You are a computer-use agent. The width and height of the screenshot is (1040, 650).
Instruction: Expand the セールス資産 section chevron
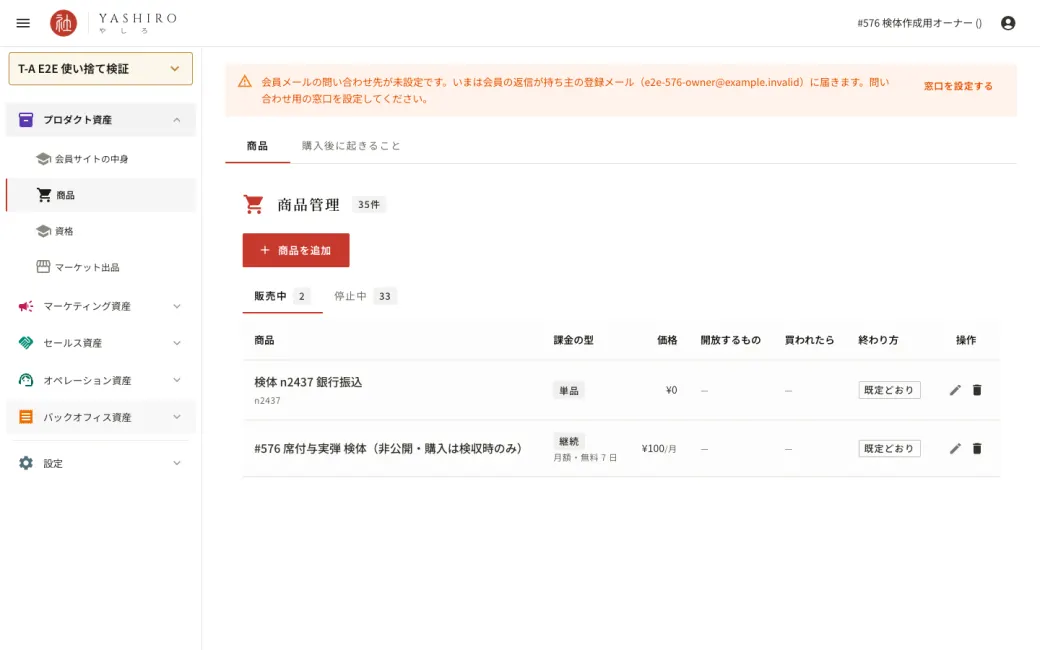point(176,343)
